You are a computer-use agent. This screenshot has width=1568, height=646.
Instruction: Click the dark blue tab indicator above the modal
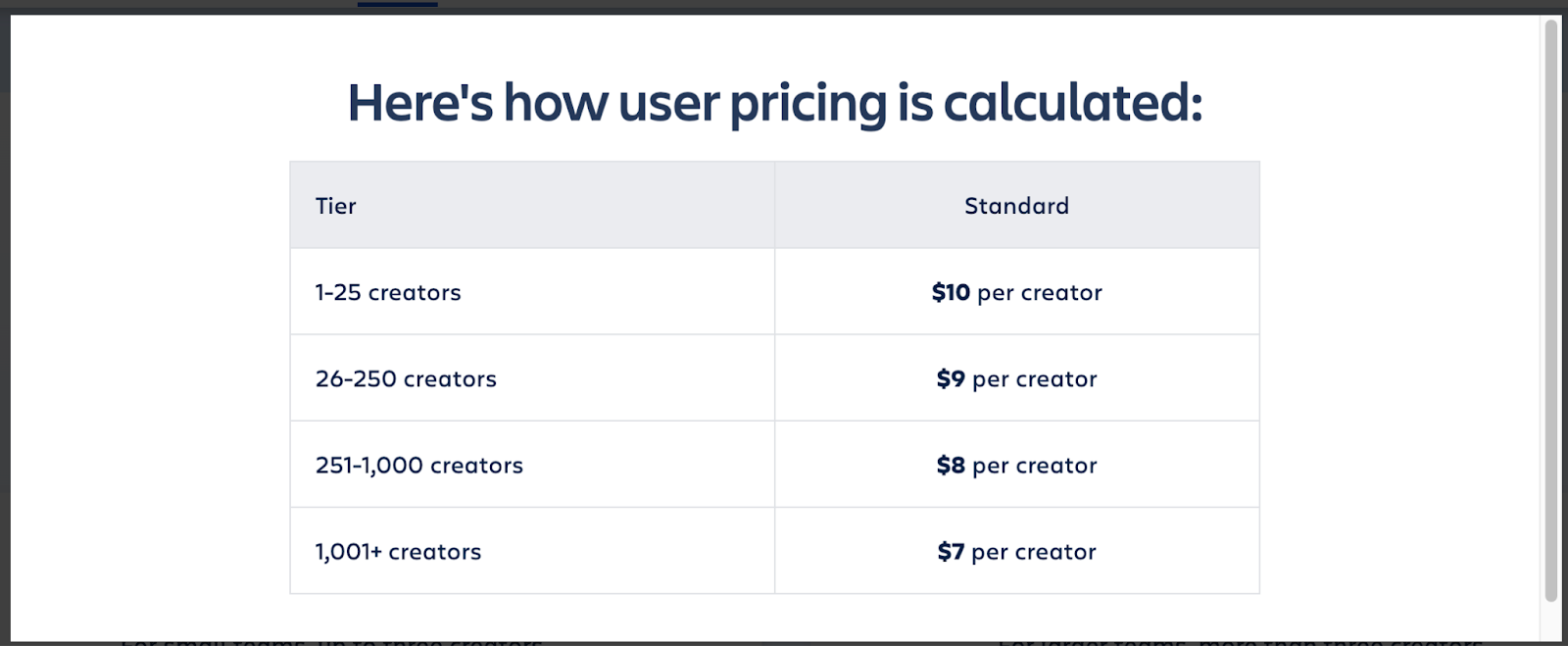click(x=397, y=4)
